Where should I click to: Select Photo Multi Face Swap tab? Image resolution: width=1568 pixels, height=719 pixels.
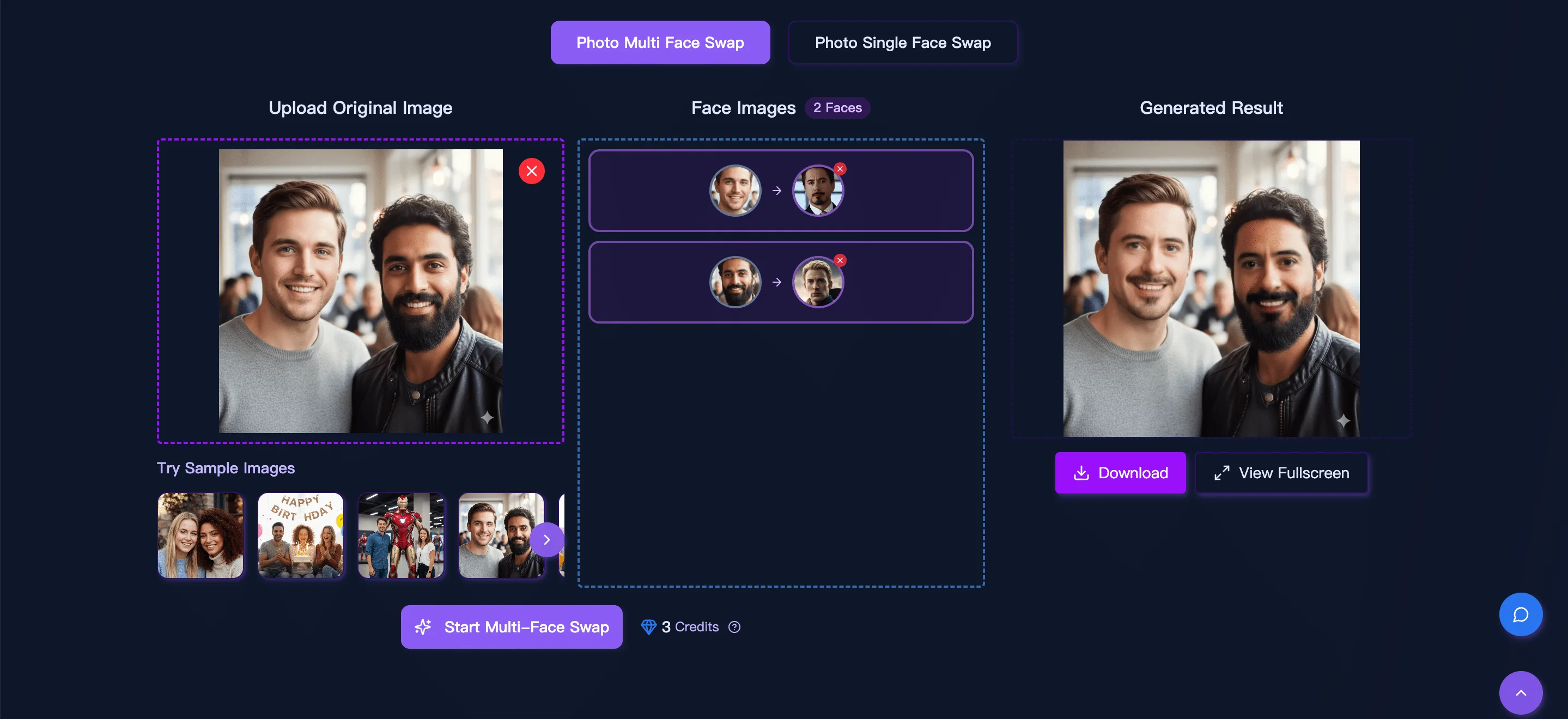click(x=660, y=42)
